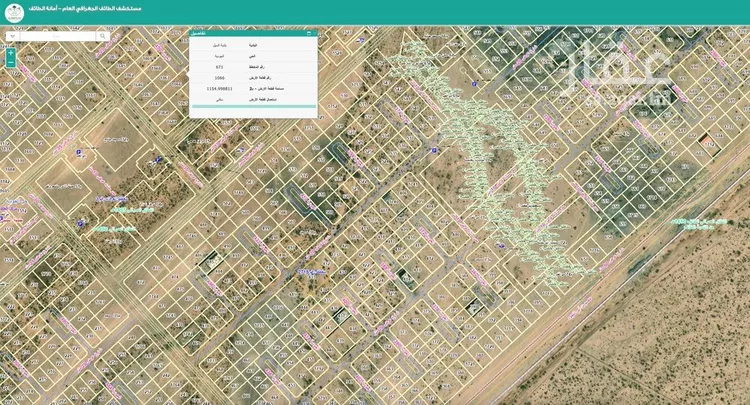The width and height of the screenshot is (750, 405).
Task: Maximize the parcel details popup
Action: (x=309, y=33)
